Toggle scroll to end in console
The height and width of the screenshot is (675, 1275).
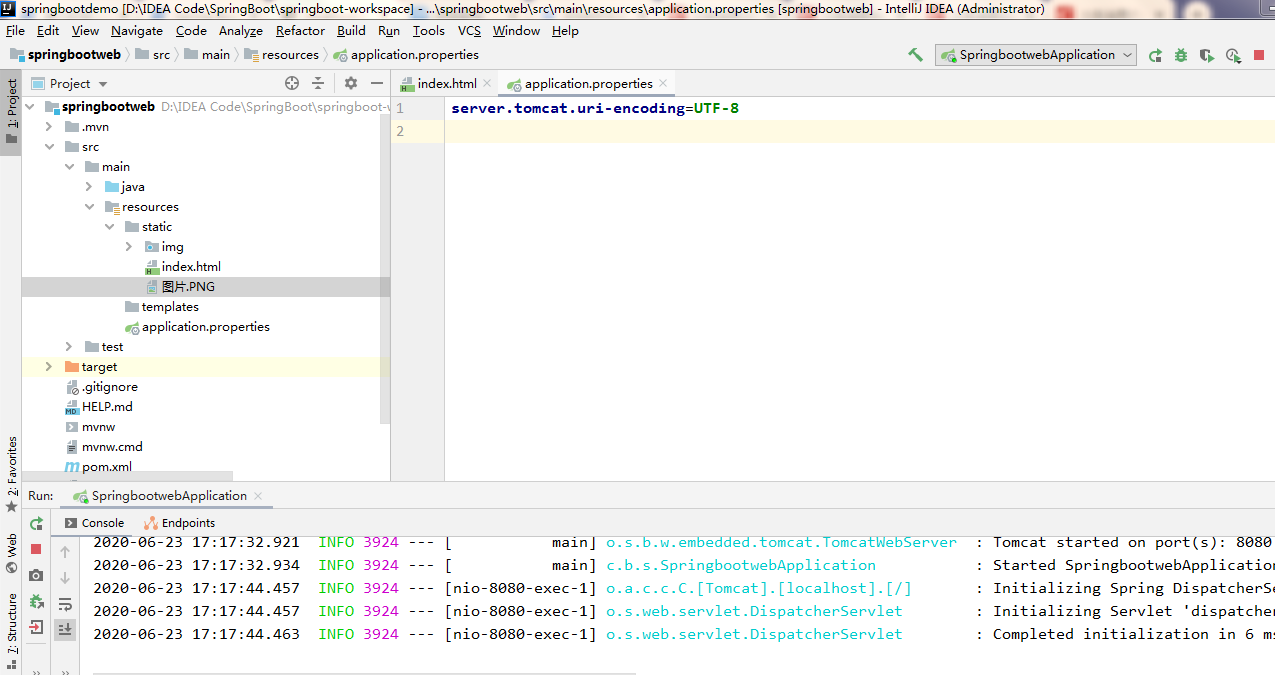(65, 629)
